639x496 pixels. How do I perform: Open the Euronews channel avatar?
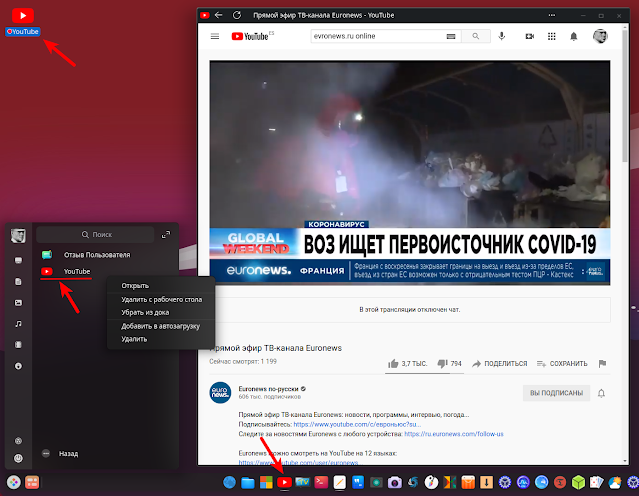point(220,392)
